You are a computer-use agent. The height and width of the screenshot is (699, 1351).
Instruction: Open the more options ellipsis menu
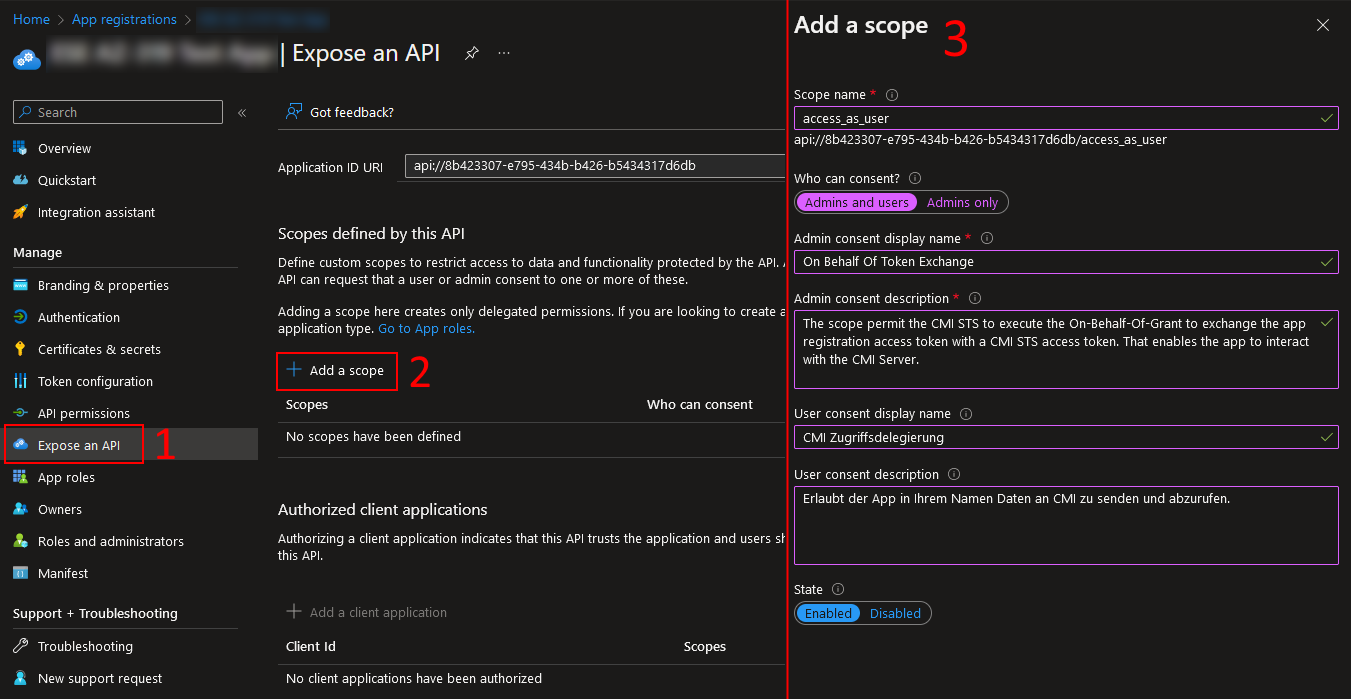point(504,53)
